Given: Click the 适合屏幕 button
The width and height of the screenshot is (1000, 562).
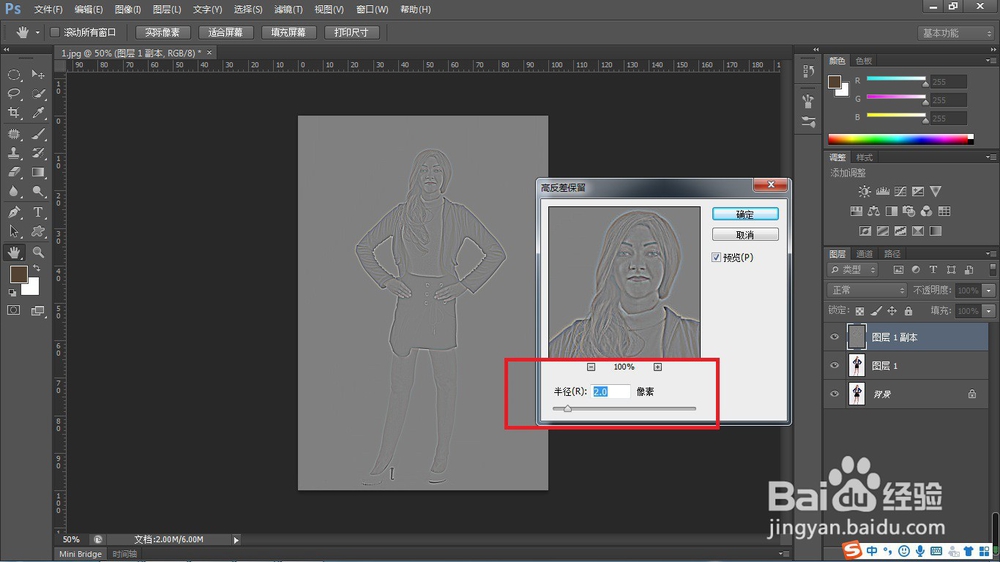Looking at the screenshot, I should tap(226, 33).
